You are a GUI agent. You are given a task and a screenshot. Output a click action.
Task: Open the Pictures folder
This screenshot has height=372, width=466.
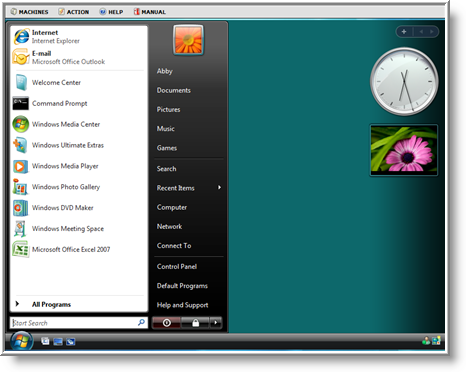click(168, 109)
